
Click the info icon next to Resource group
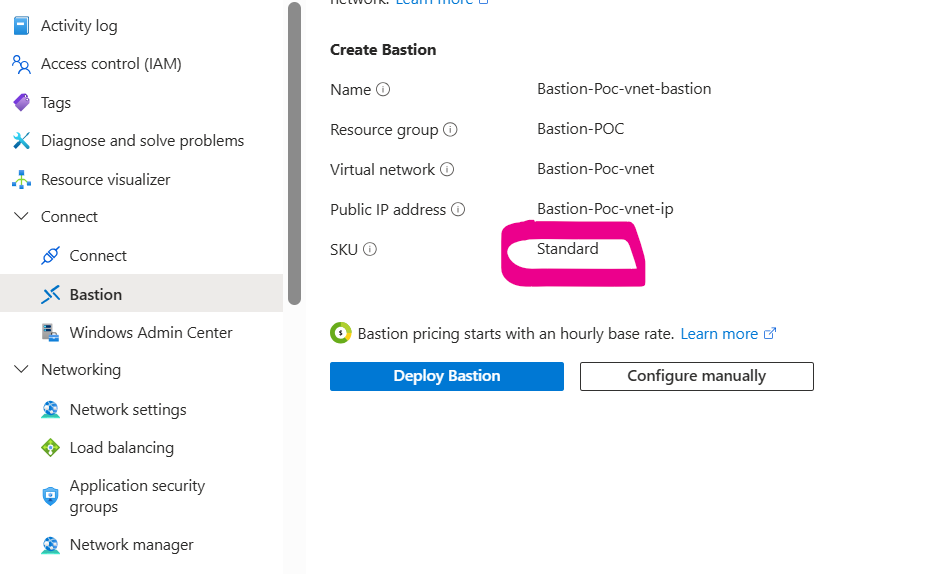(x=450, y=130)
